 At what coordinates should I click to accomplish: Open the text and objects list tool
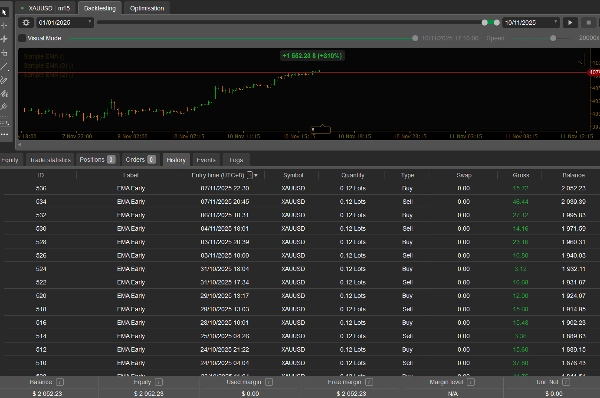click(4, 122)
